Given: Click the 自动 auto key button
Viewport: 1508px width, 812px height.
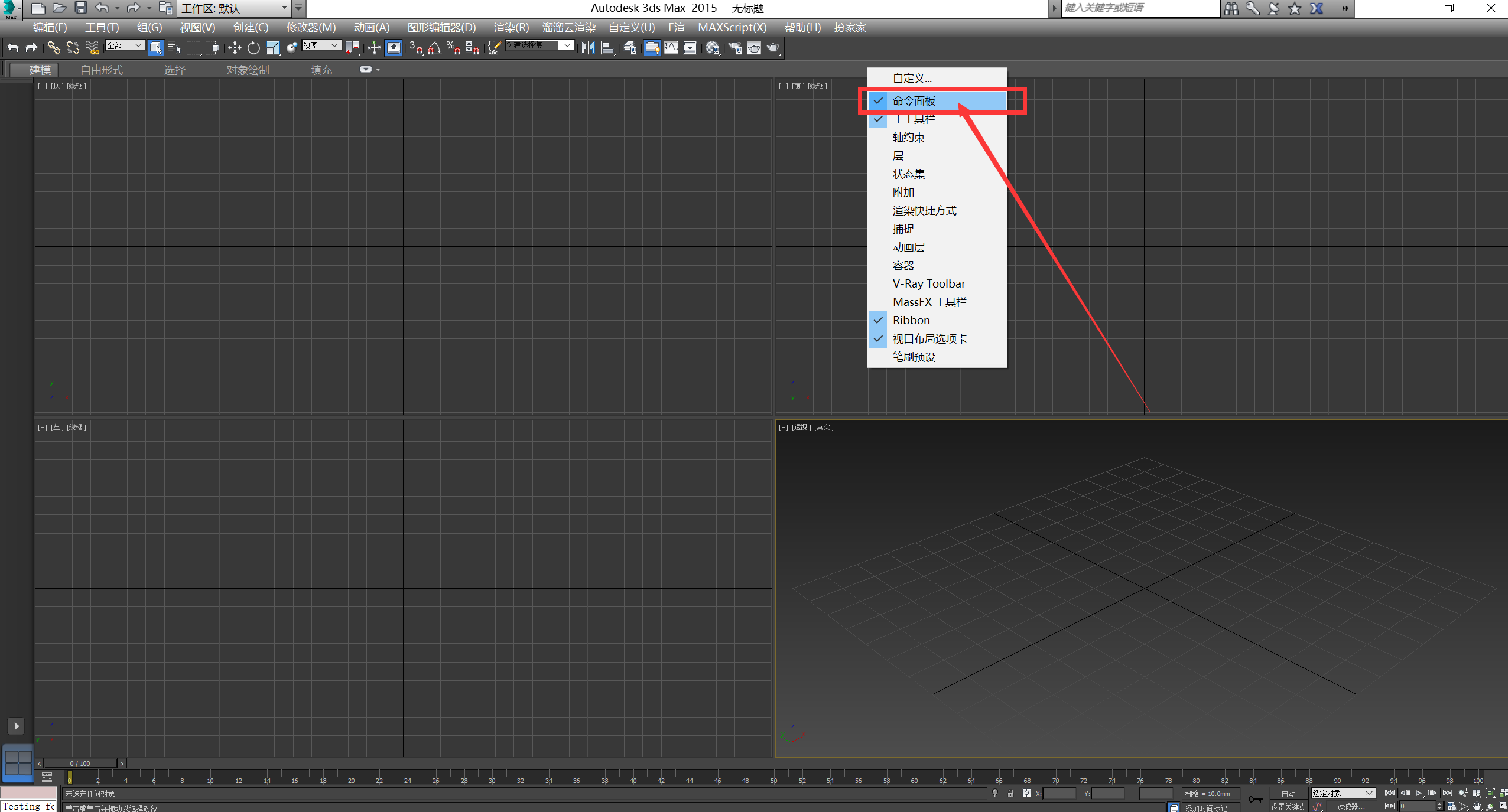Looking at the screenshot, I should coord(1288,793).
